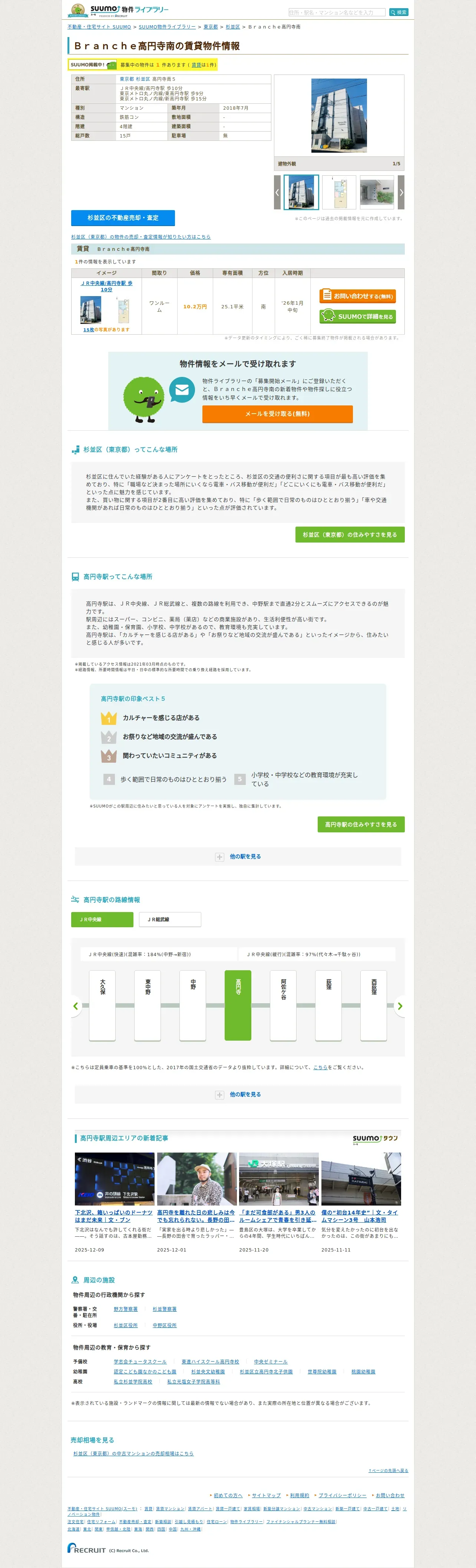Click the green SUUMO mascot in the email panel

144,399
